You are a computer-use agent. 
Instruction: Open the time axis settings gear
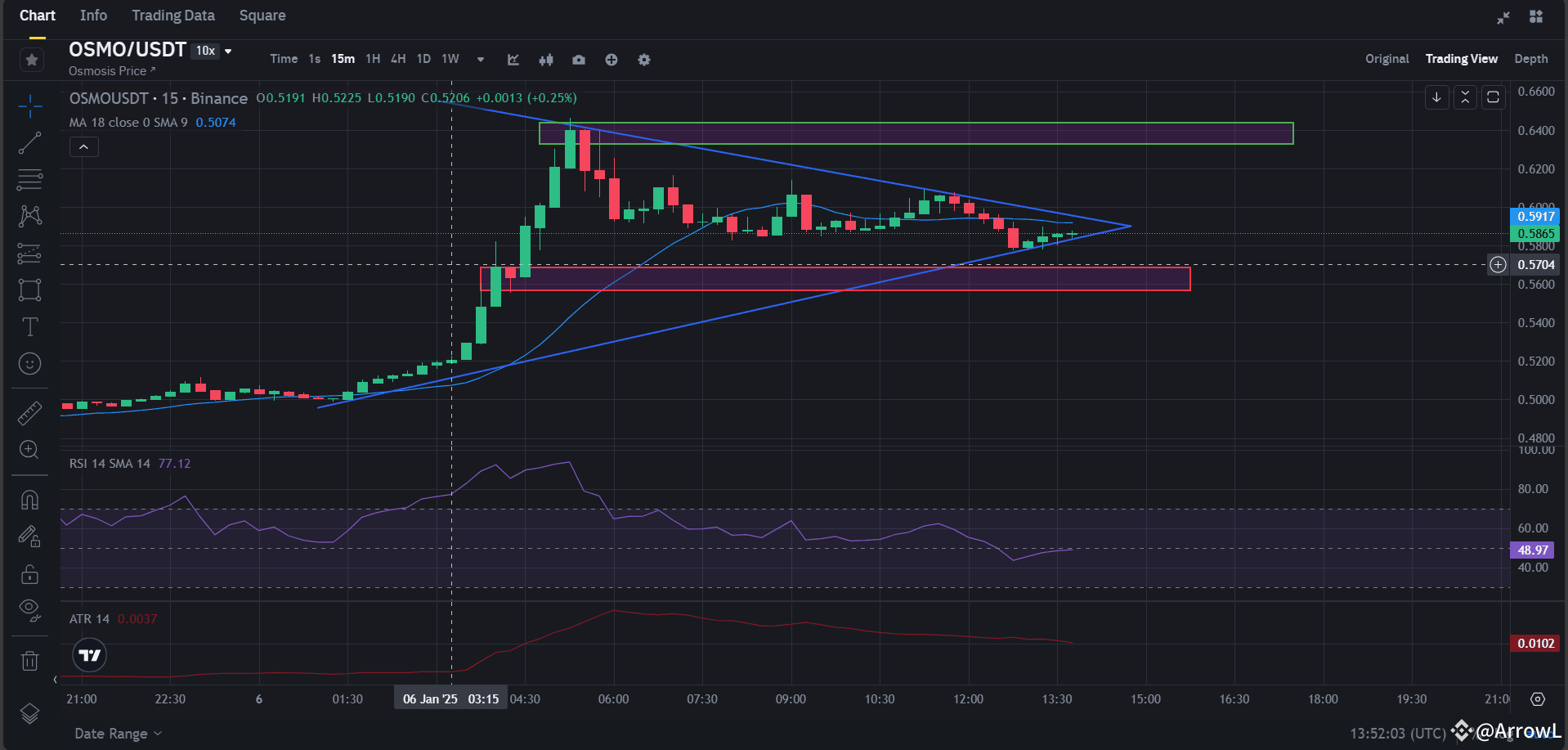click(1538, 699)
